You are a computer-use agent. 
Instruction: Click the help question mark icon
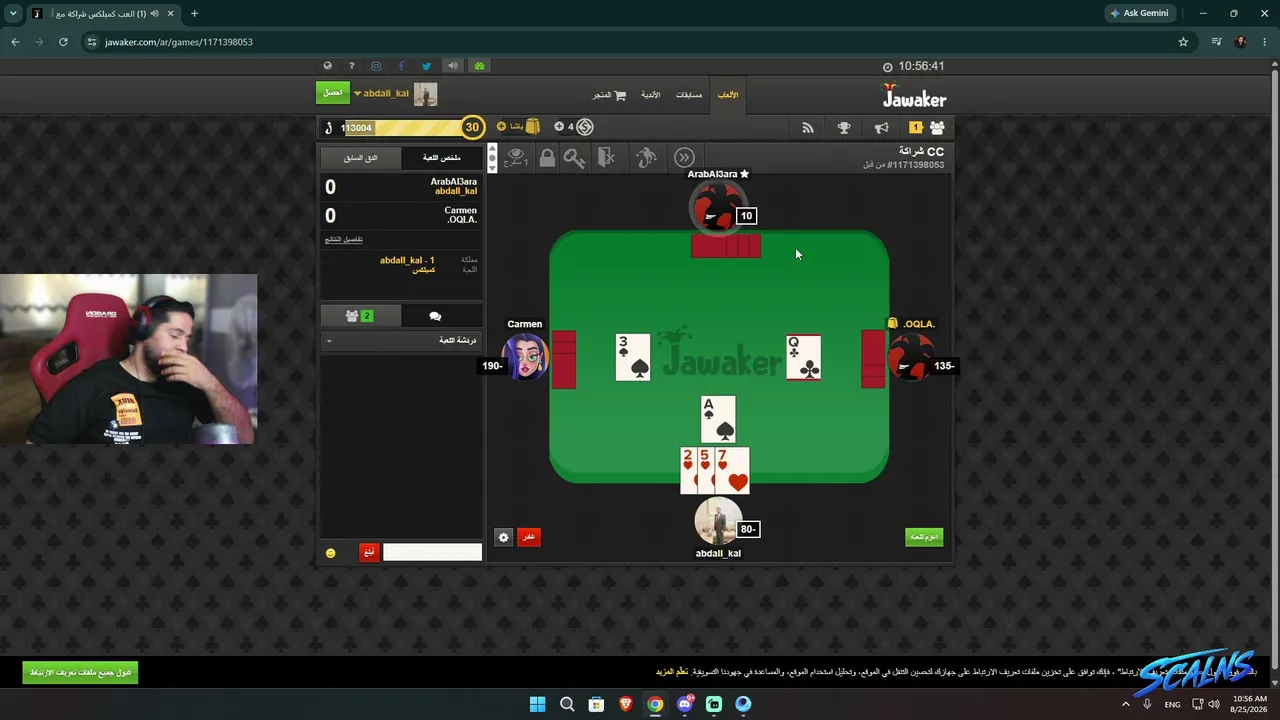[351, 66]
